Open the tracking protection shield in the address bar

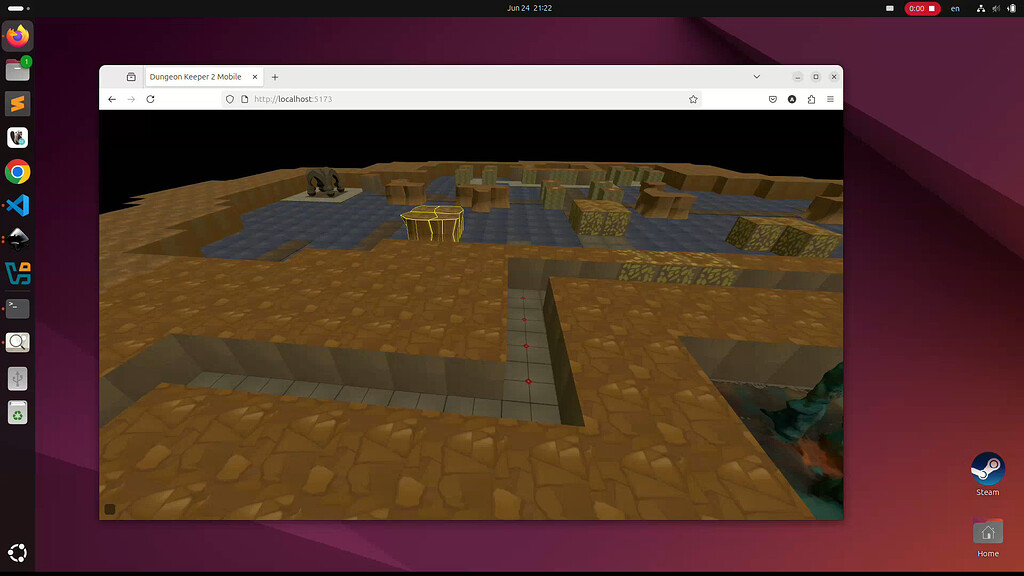click(x=230, y=99)
